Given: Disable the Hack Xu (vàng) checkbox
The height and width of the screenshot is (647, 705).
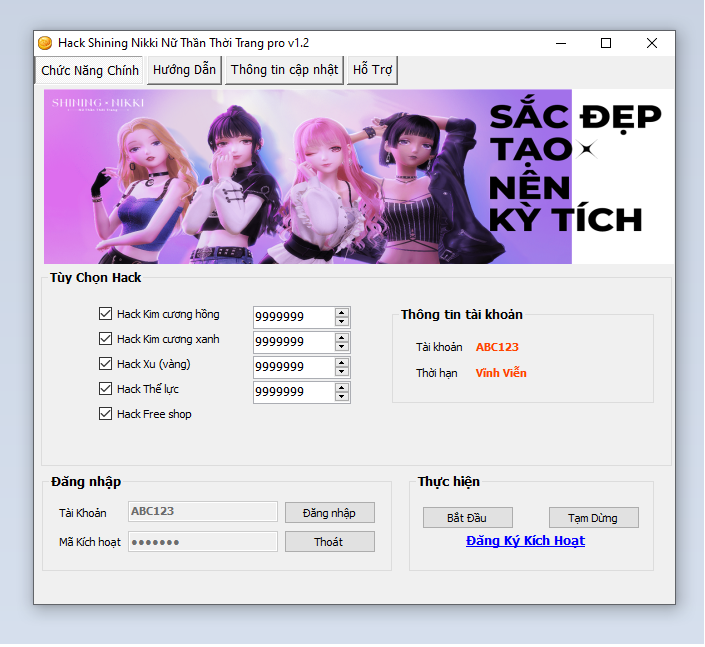Looking at the screenshot, I should coord(106,364).
